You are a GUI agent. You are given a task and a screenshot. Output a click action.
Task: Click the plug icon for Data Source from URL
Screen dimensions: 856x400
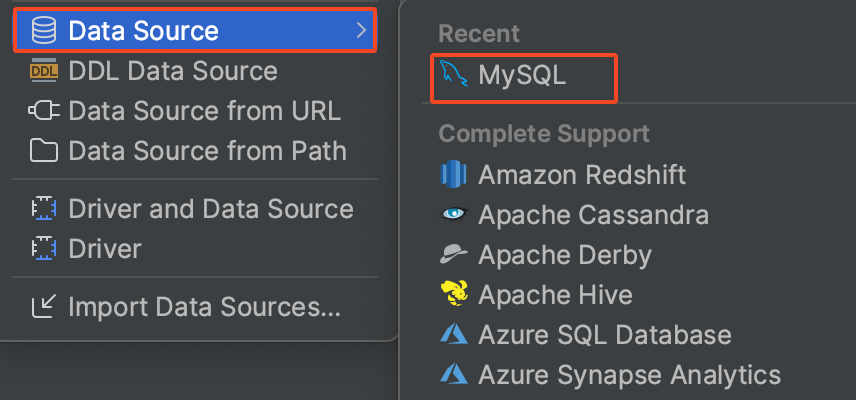pos(44,111)
